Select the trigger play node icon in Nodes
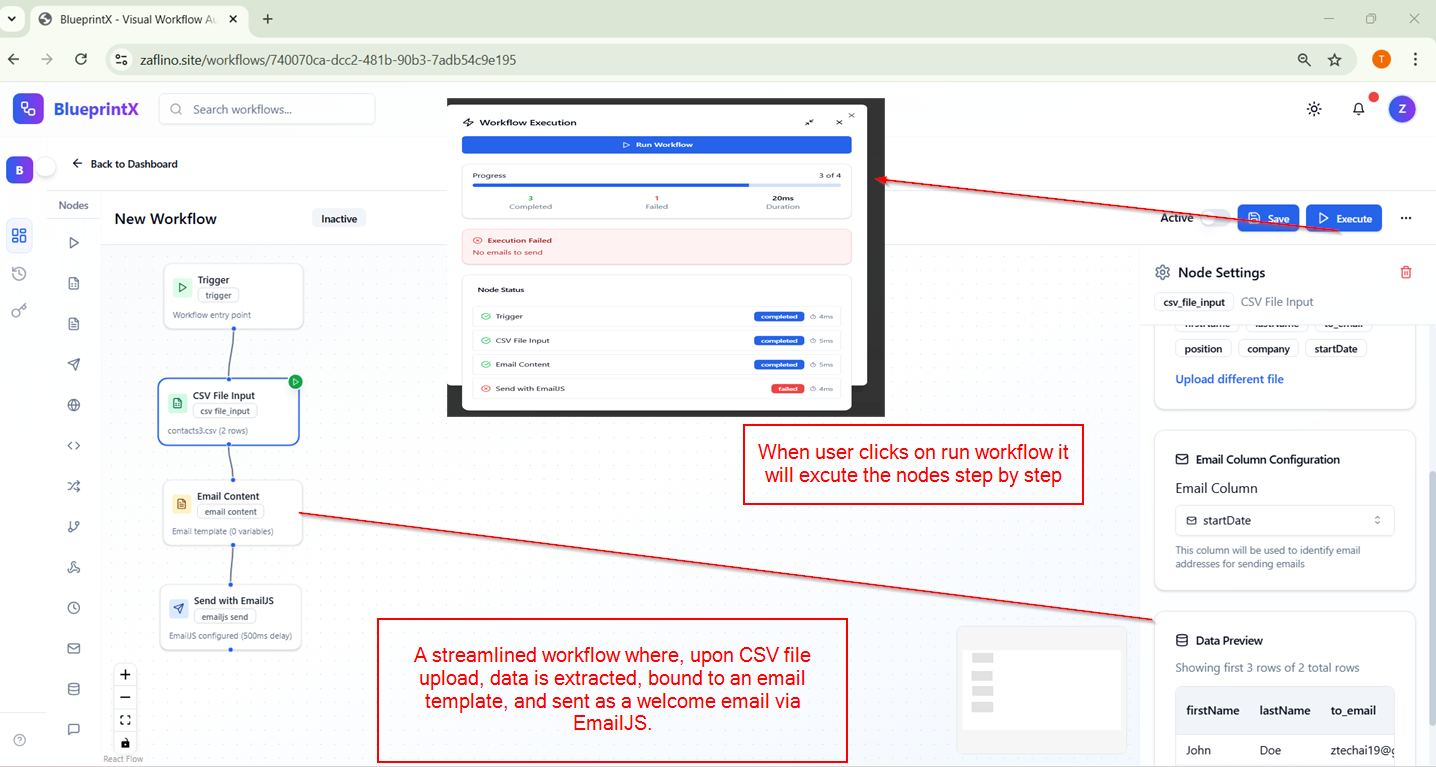 (74, 243)
